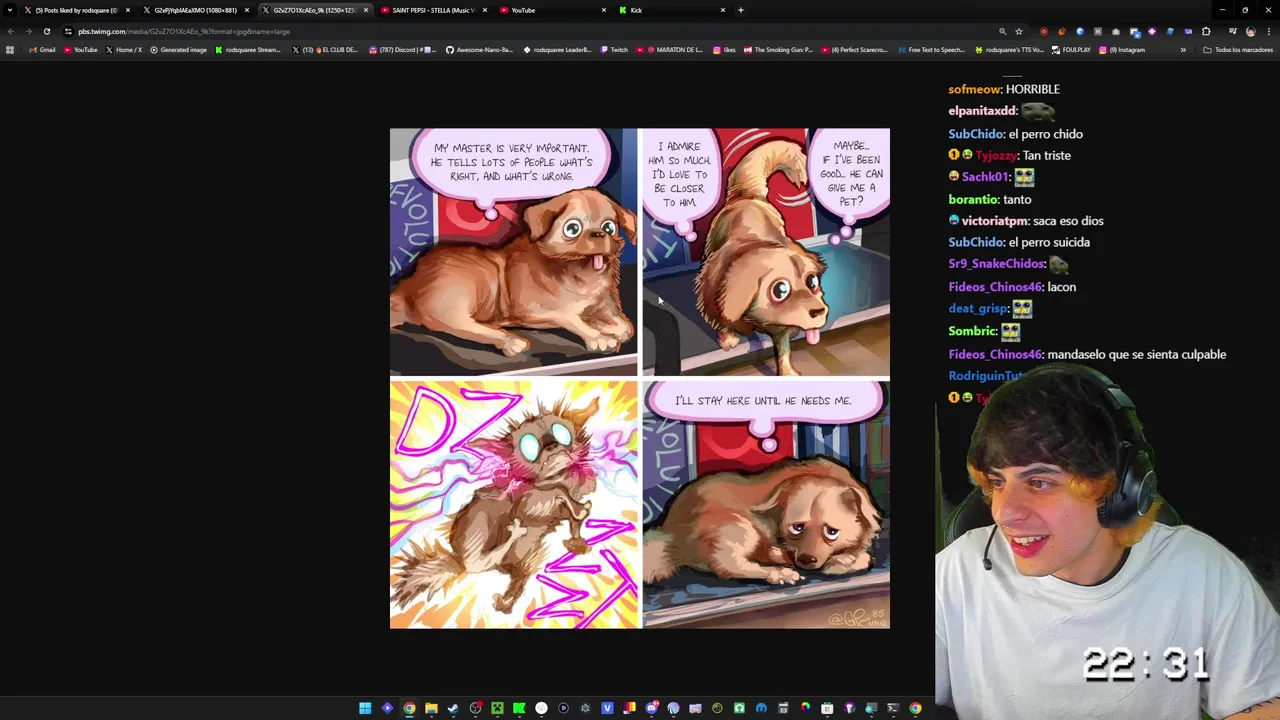Reload the current page
This screenshot has width=1280, height=720.
tap(46, 31)
